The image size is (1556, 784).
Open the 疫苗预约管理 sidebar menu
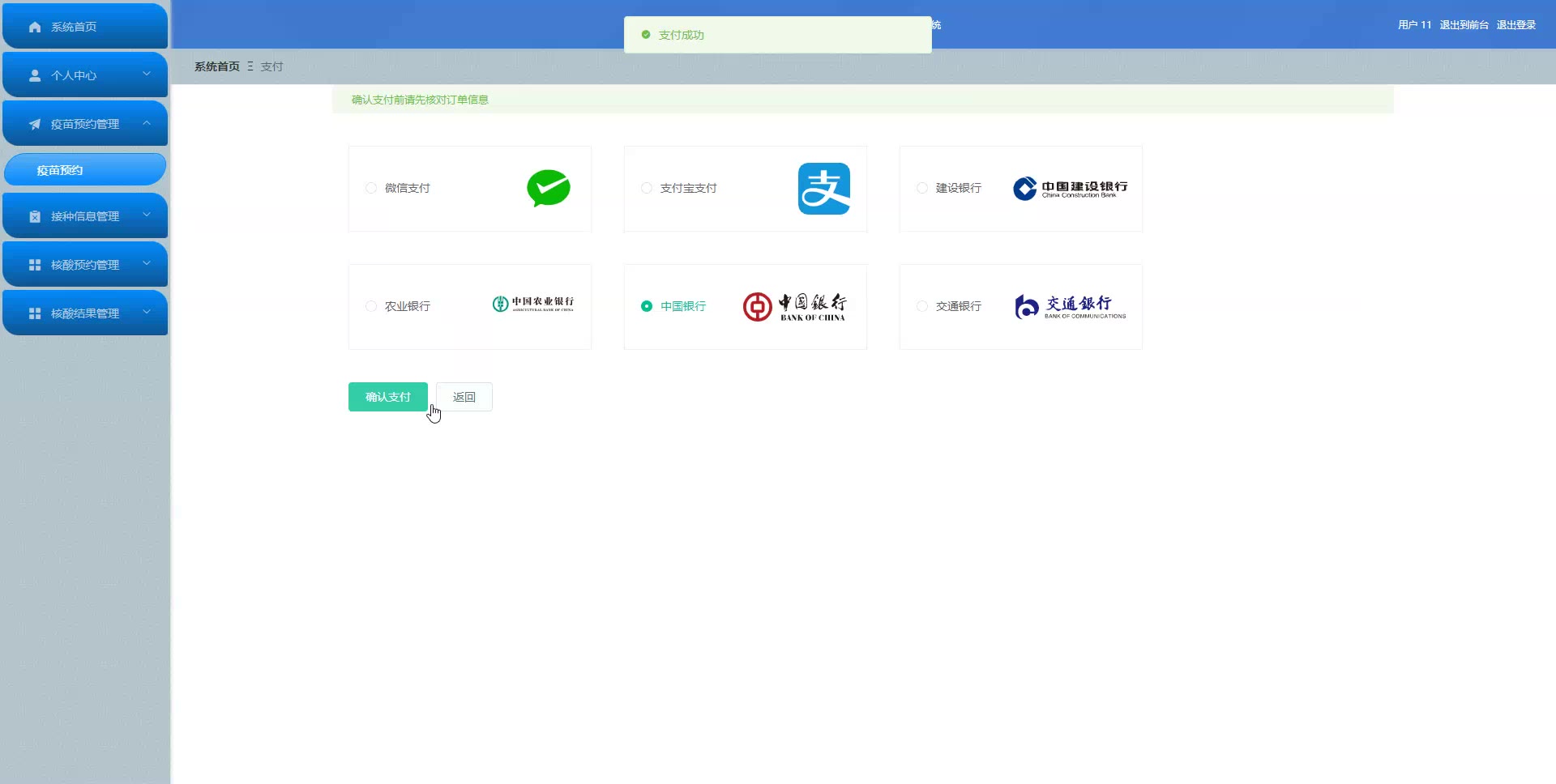pos(85,124)
